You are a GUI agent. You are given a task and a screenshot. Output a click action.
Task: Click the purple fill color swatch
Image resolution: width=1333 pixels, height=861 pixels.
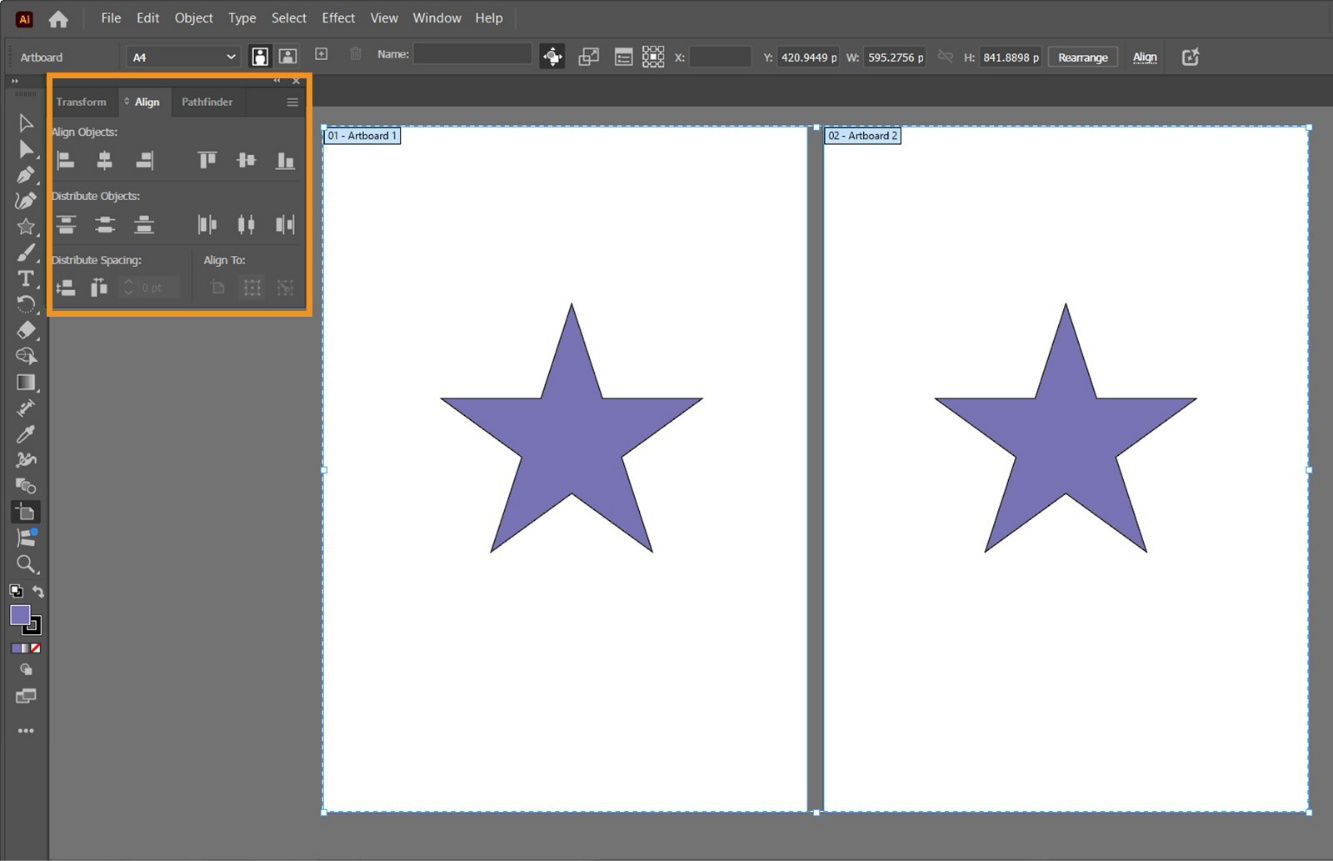tap(21, 616)
